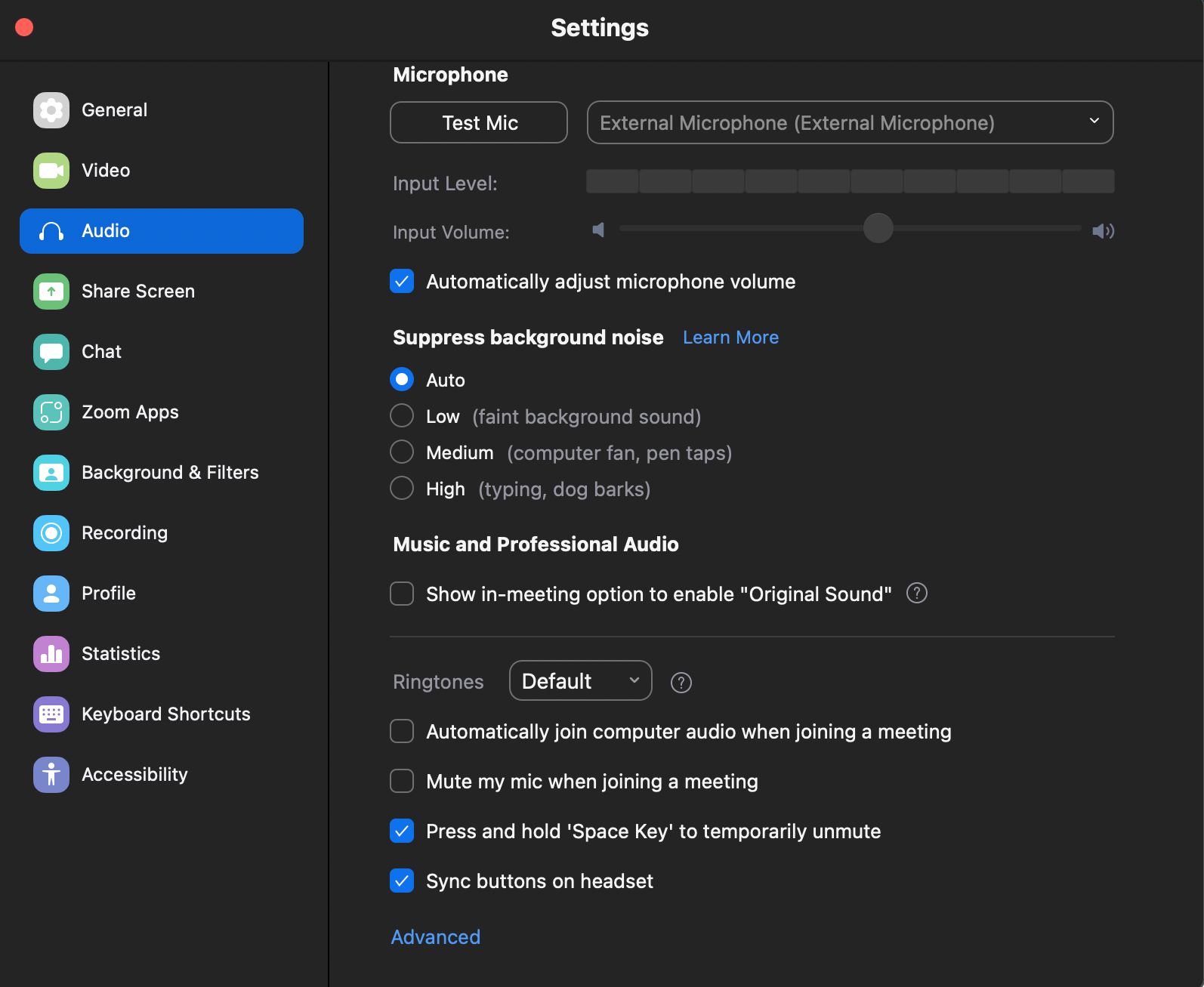Viewport: 1204px width, 987px height.
Task: Uncheck Automatically adjust microphone volume
Action: tap(402, 281)
